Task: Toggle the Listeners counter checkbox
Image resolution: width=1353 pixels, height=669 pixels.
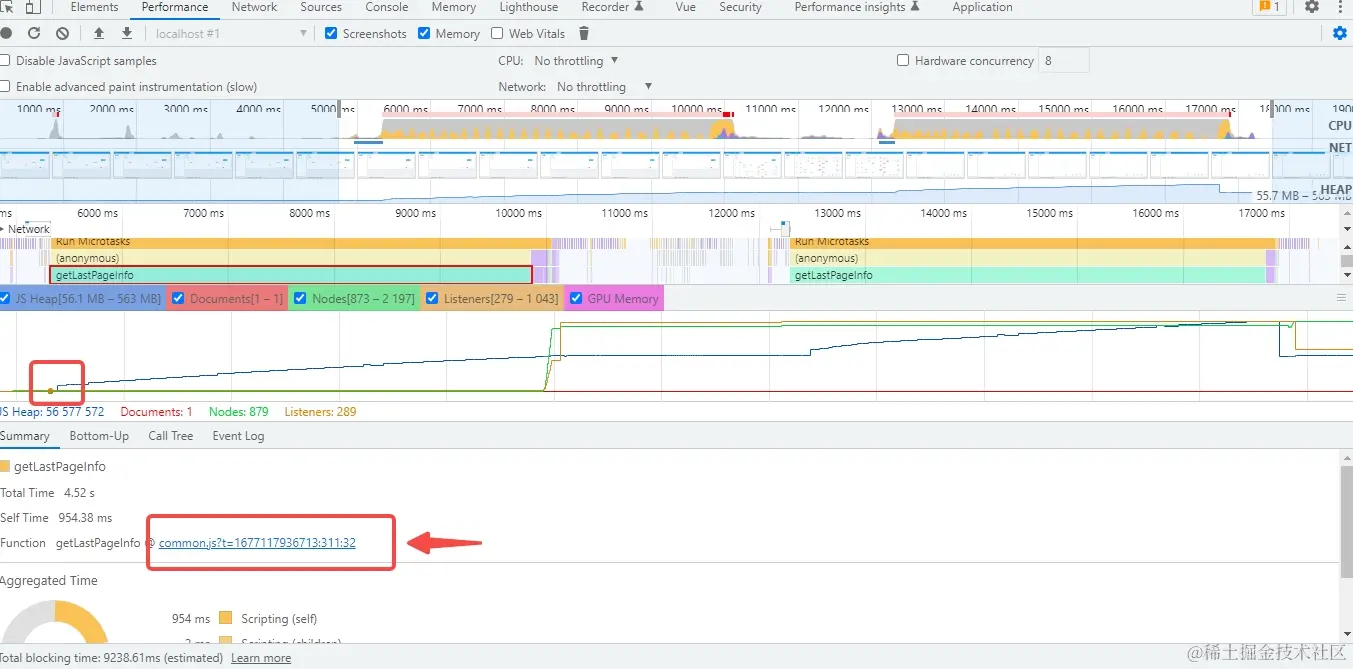Action: click(x=432, y=298)
